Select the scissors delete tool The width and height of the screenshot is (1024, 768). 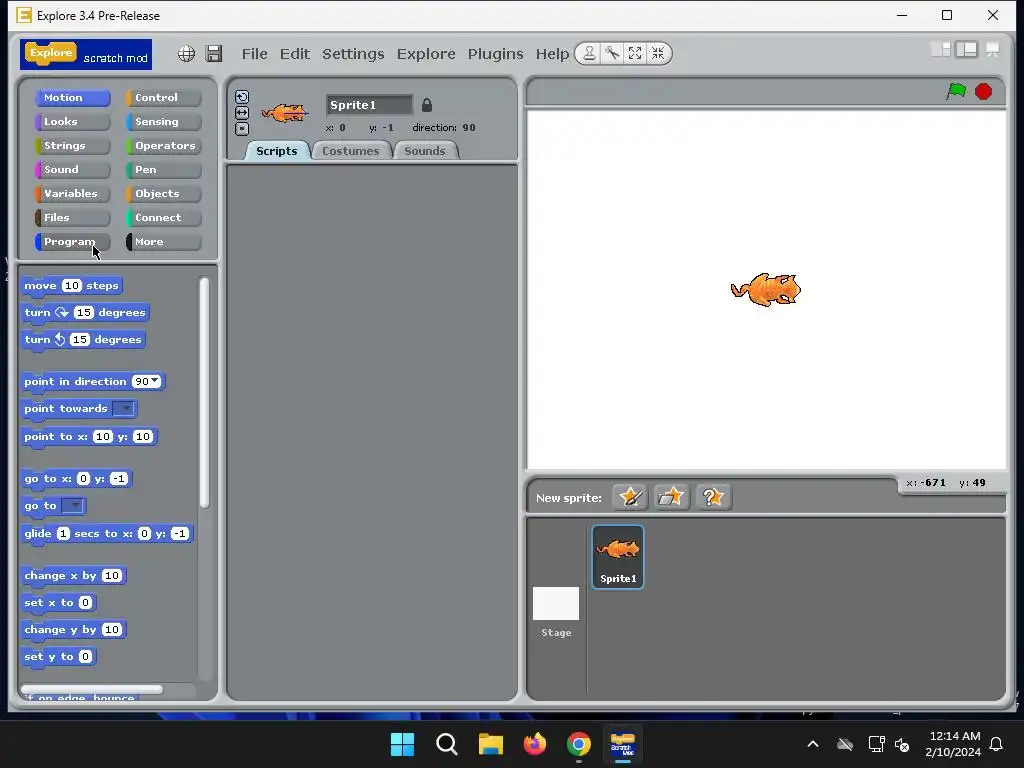pyautogui.click(x=612, y=54)
